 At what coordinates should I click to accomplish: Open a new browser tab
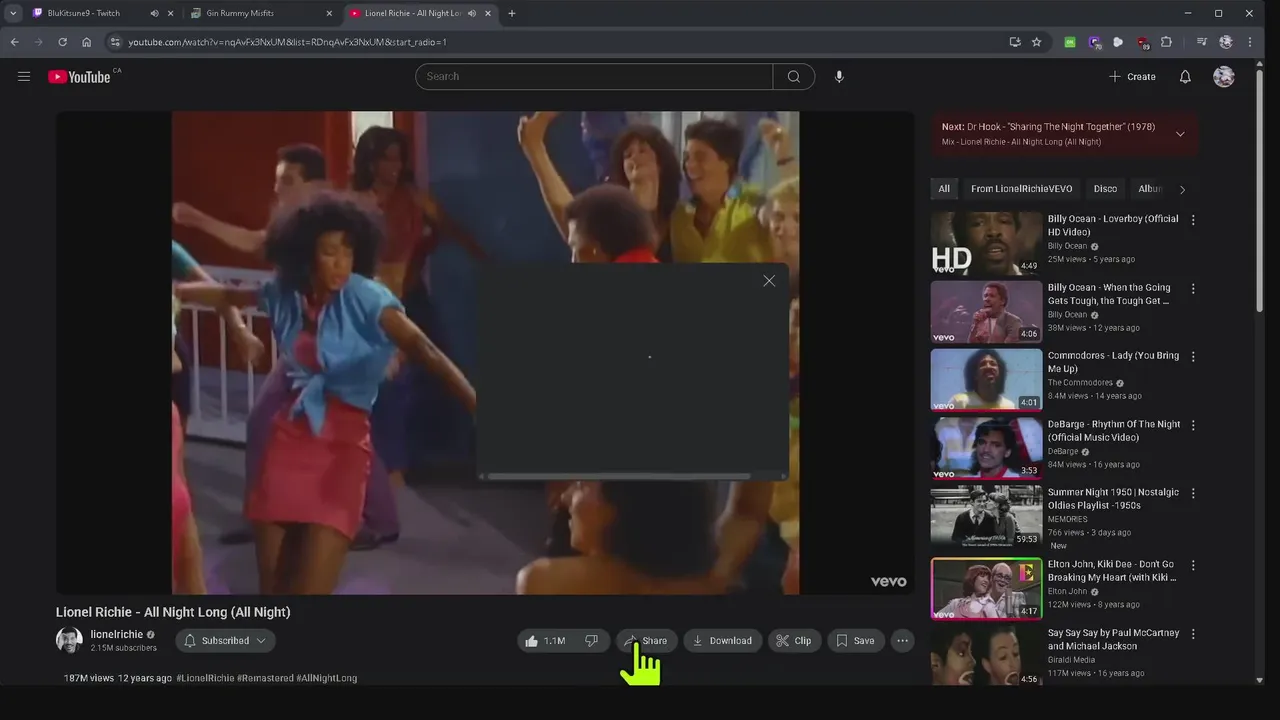click(512, 13)
